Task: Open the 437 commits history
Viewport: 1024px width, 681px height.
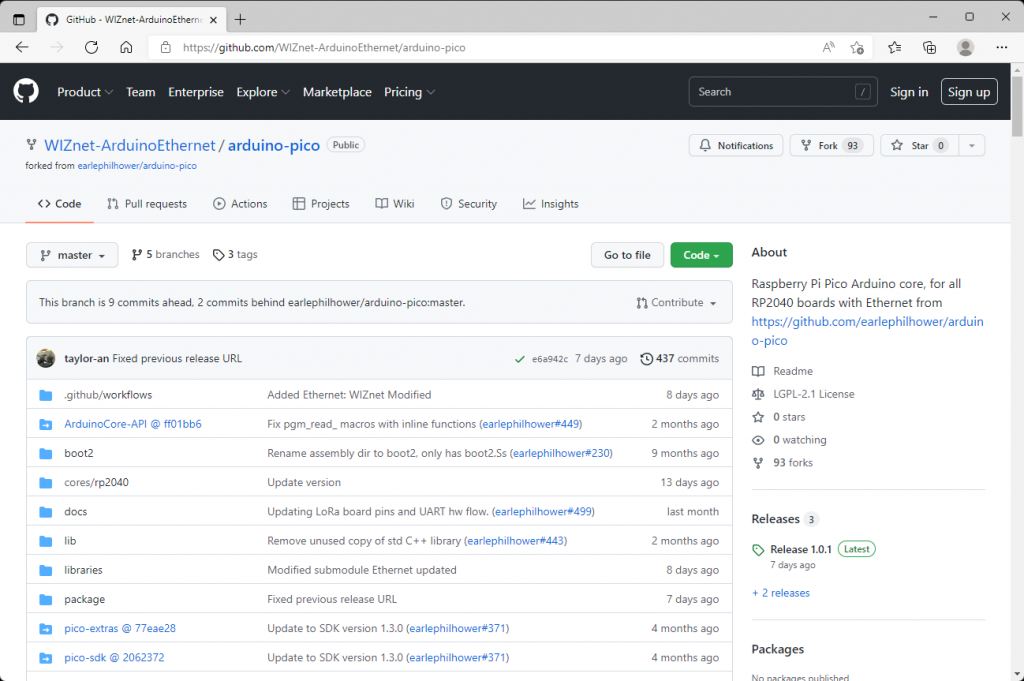Action: pyautogui.click(x=680, y=358)
